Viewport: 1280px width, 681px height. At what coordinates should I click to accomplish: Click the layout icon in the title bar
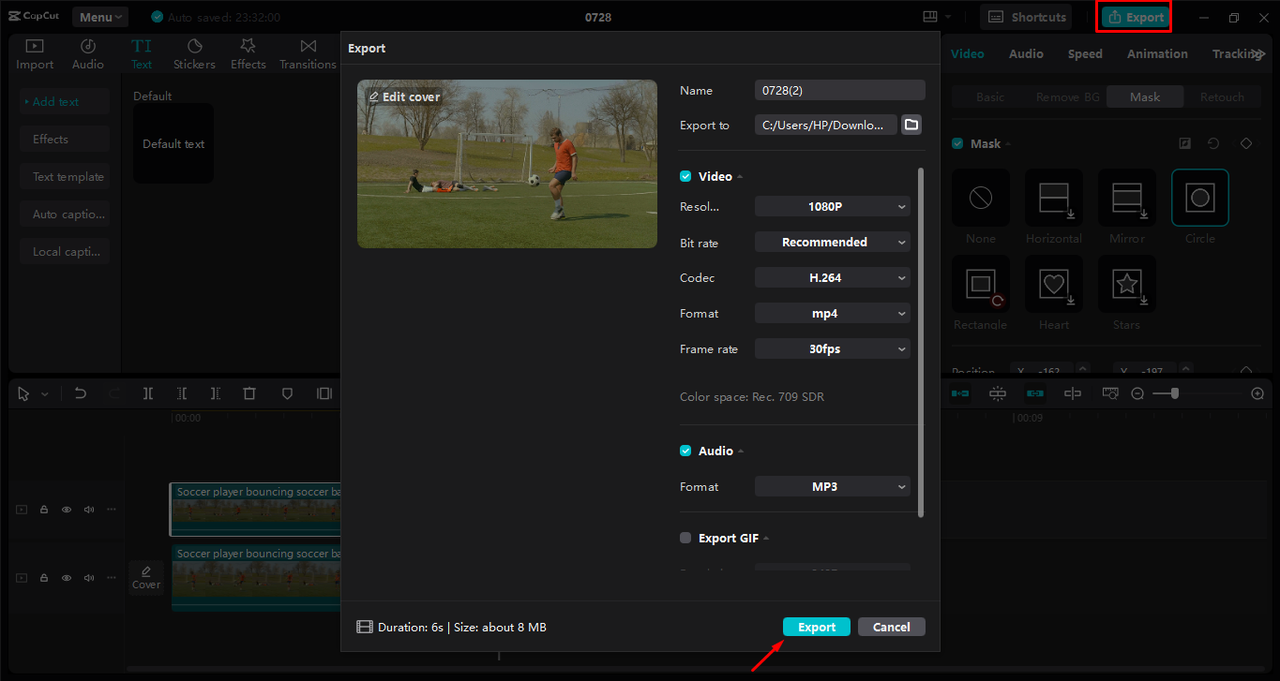click(x=931, y=17)
